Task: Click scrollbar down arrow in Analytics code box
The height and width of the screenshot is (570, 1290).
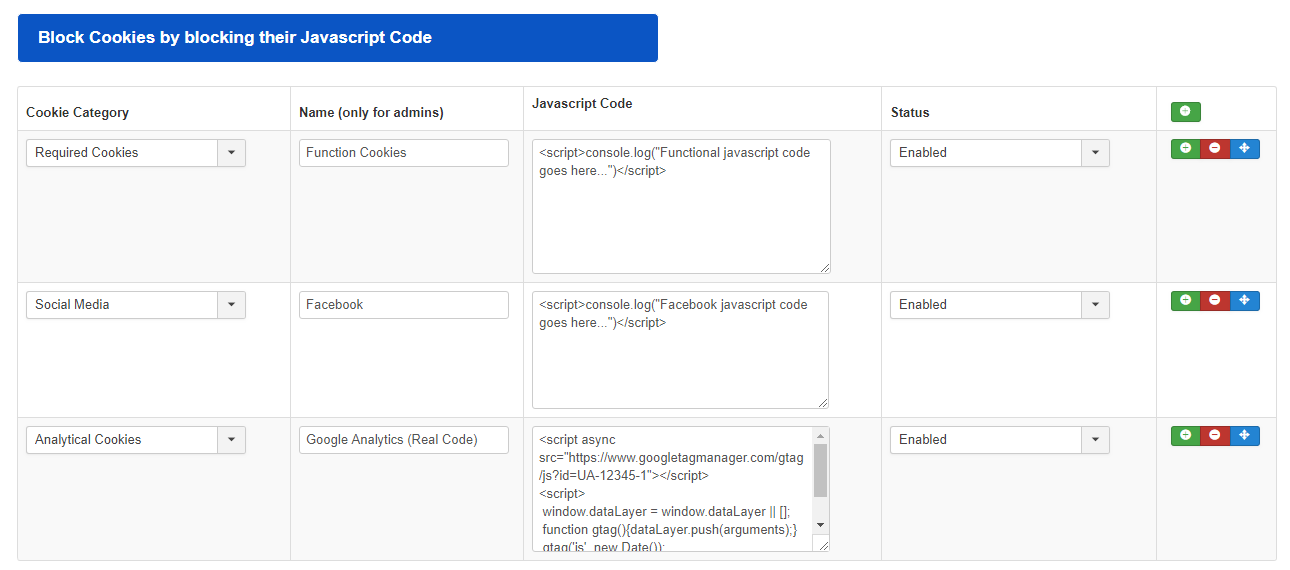Action: [820, 525]
